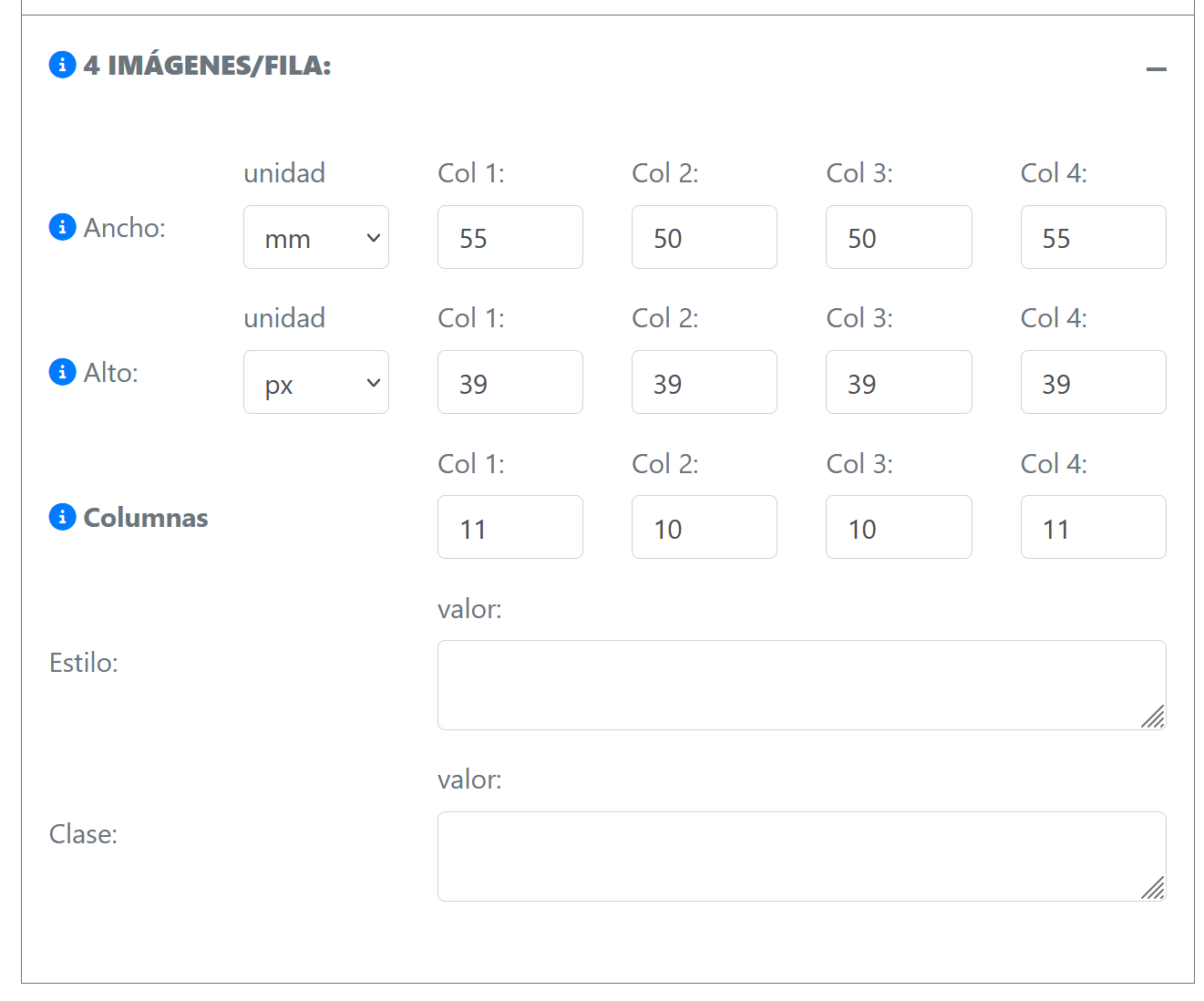
Task: Click Ancho Col 2 field with 50
Action: click(704, 237)
